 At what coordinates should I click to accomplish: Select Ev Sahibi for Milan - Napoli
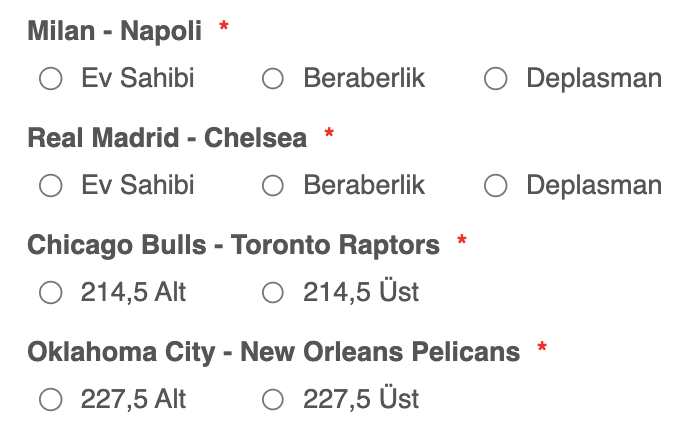(51, 79)
